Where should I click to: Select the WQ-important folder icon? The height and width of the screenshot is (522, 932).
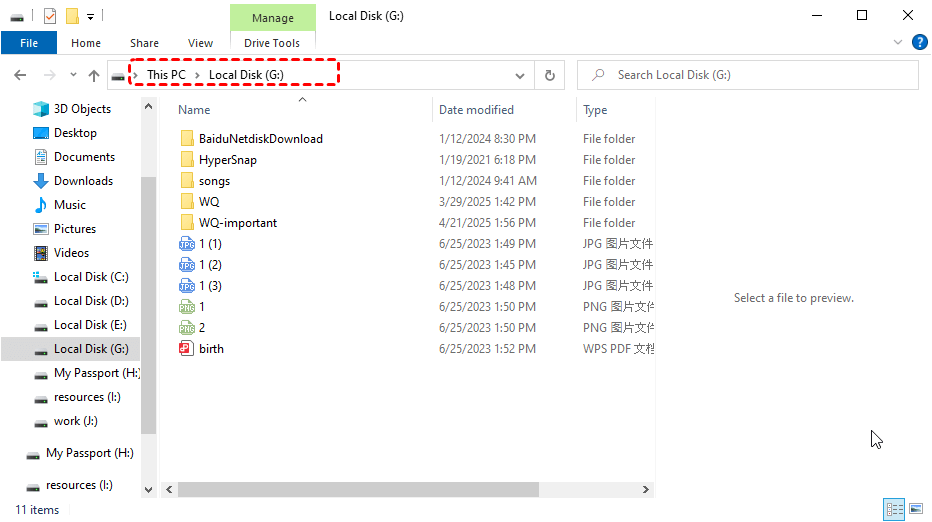point(187,223)
